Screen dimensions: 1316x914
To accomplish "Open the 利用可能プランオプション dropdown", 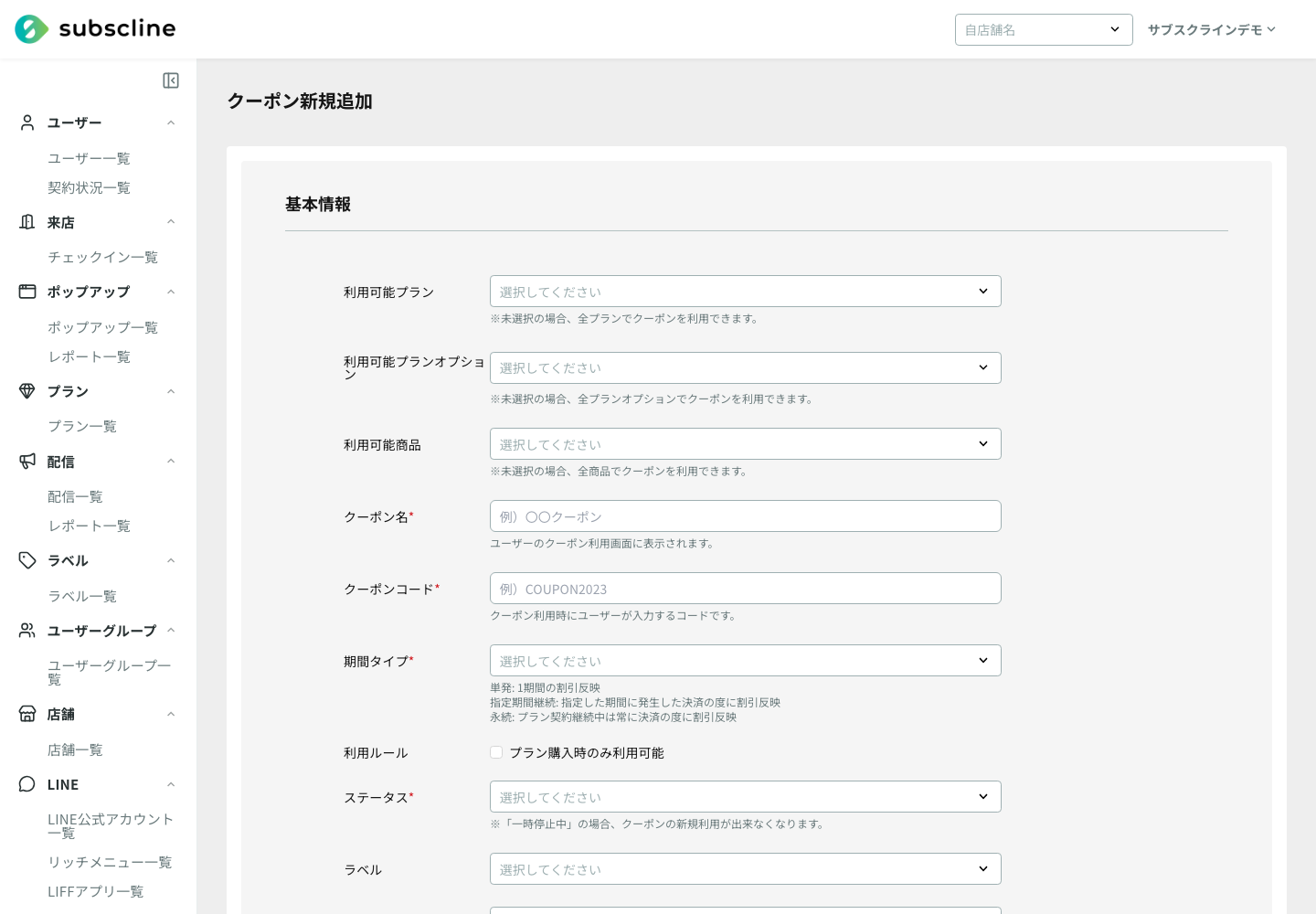I will (746, 367).
